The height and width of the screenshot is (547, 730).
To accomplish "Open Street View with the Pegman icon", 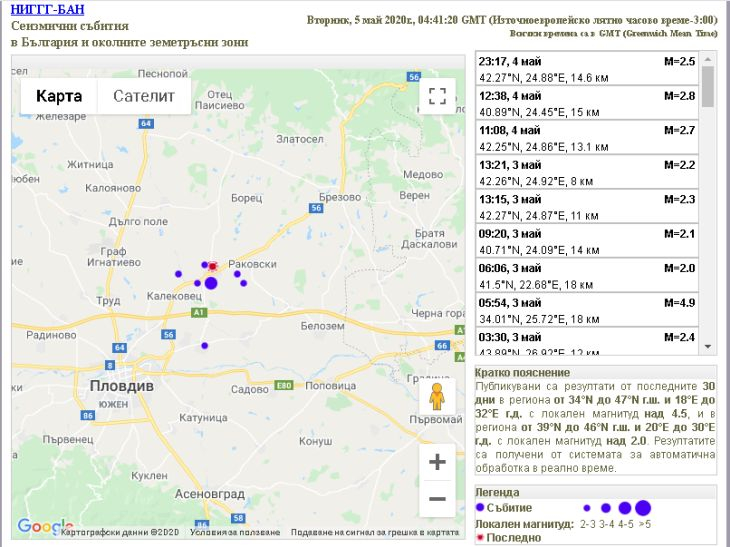I will pos(437,396).
